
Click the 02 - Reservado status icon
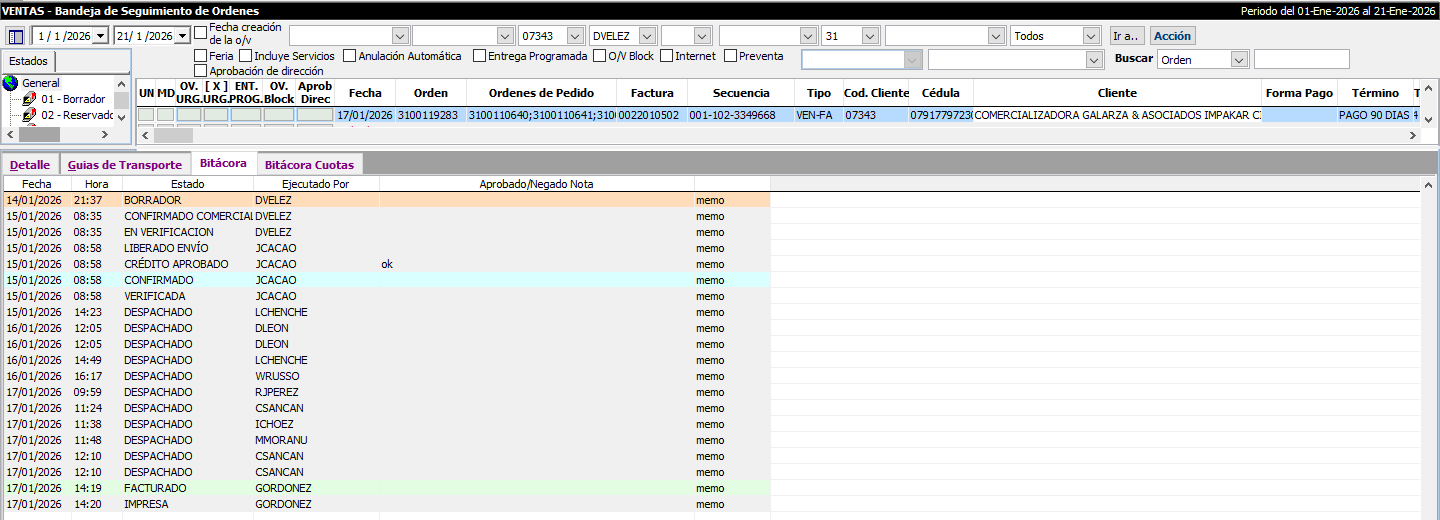click(30, 115)
